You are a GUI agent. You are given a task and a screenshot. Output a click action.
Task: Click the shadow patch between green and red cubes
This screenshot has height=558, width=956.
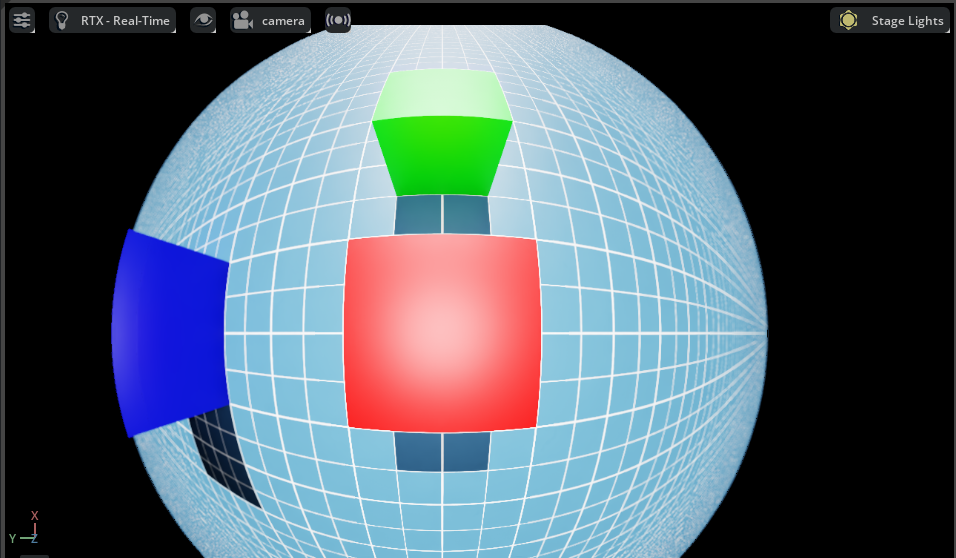click(442, 215)
